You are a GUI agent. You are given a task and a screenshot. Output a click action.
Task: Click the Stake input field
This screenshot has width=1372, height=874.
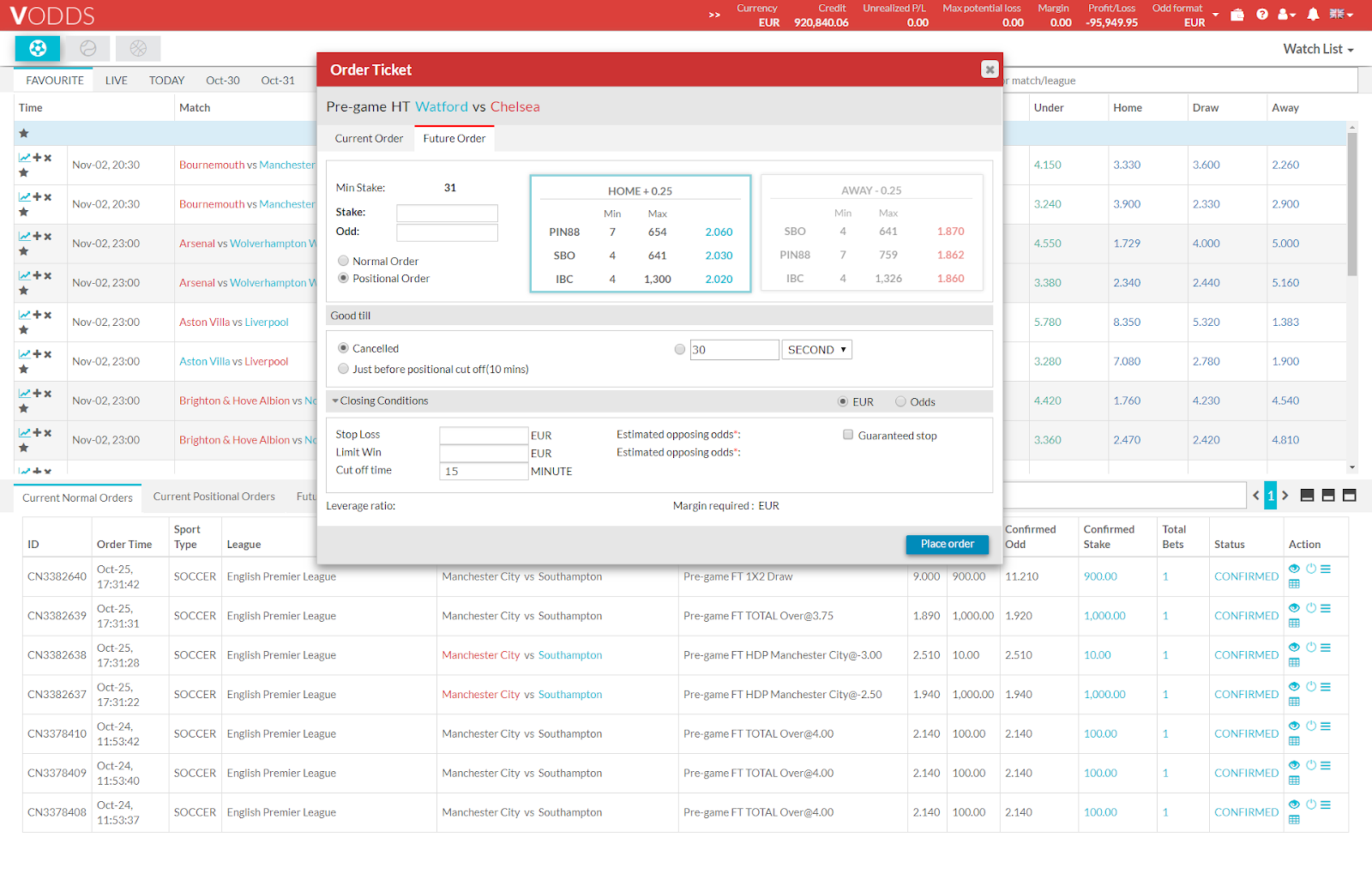[447, 213]
